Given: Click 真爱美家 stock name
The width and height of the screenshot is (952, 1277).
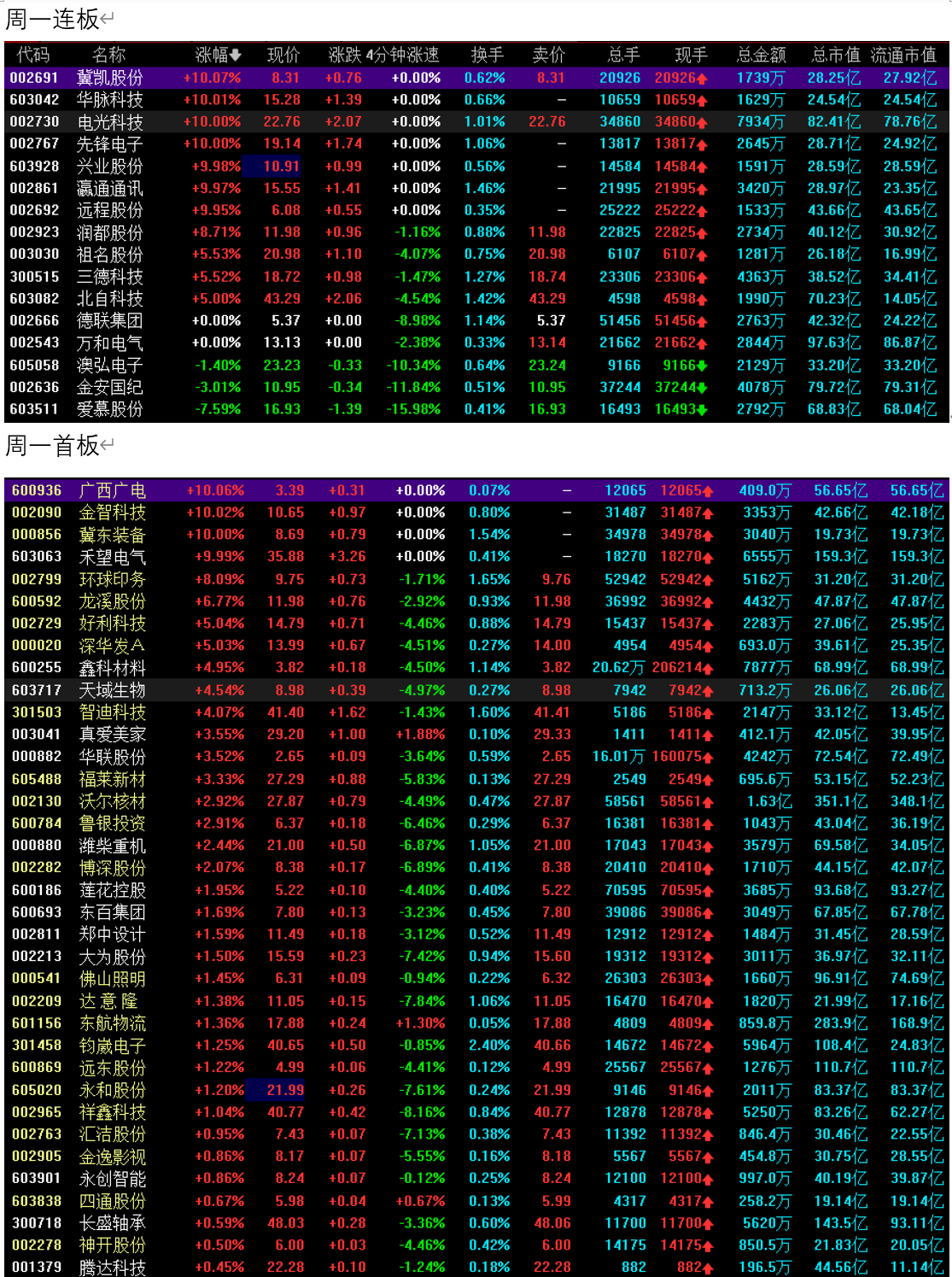Looking at the screenshot, I should pyautogui.click(x=113, y=735).
